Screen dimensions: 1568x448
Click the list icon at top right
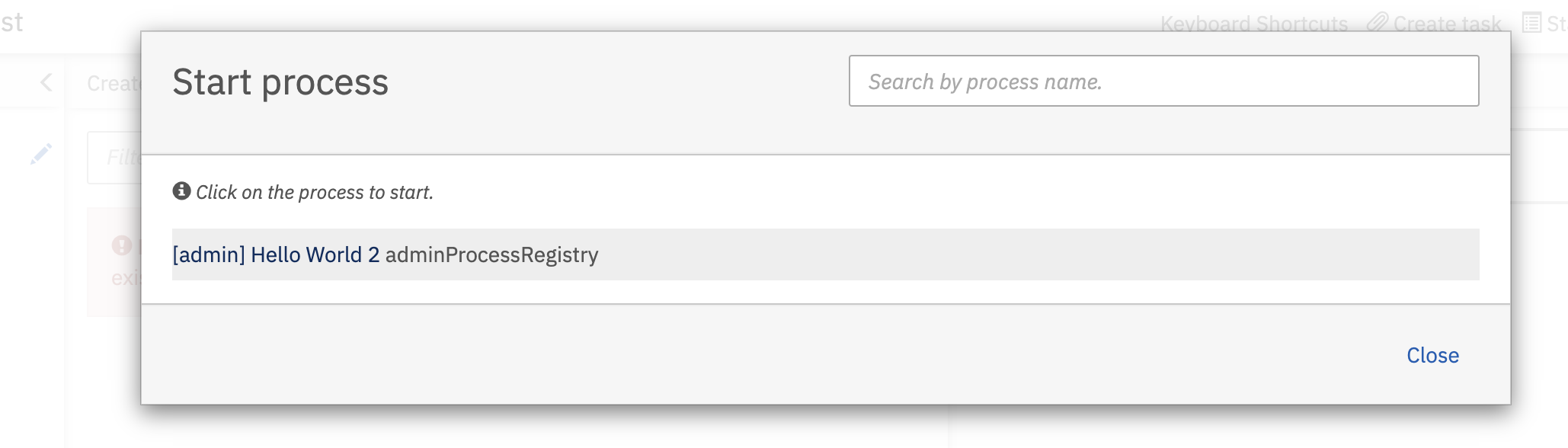tap(1531, 22)
